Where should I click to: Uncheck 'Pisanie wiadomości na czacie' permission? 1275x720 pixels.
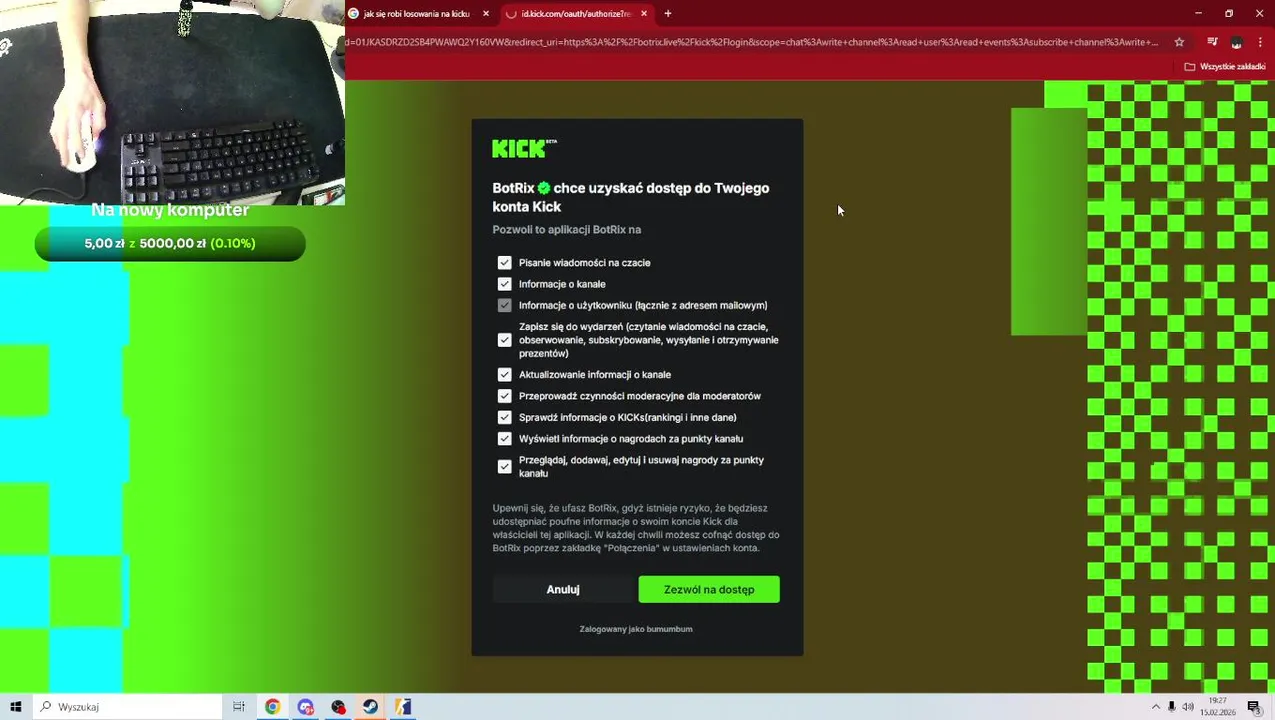point(504,262)
